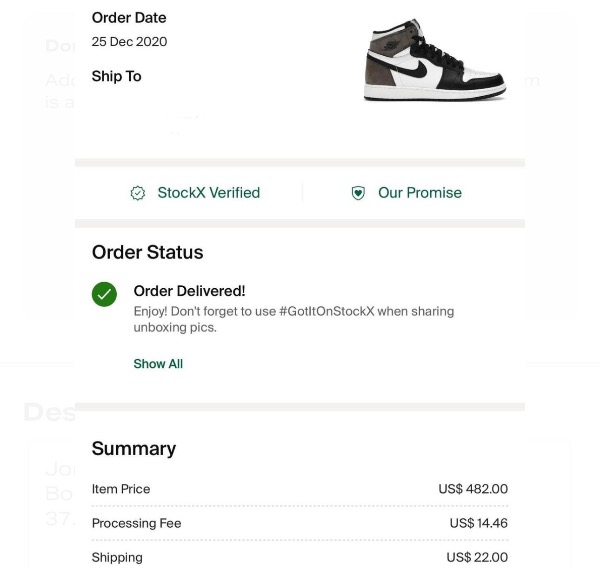
Task: Open the StockX Verified text link
Action: click(208, 193)
